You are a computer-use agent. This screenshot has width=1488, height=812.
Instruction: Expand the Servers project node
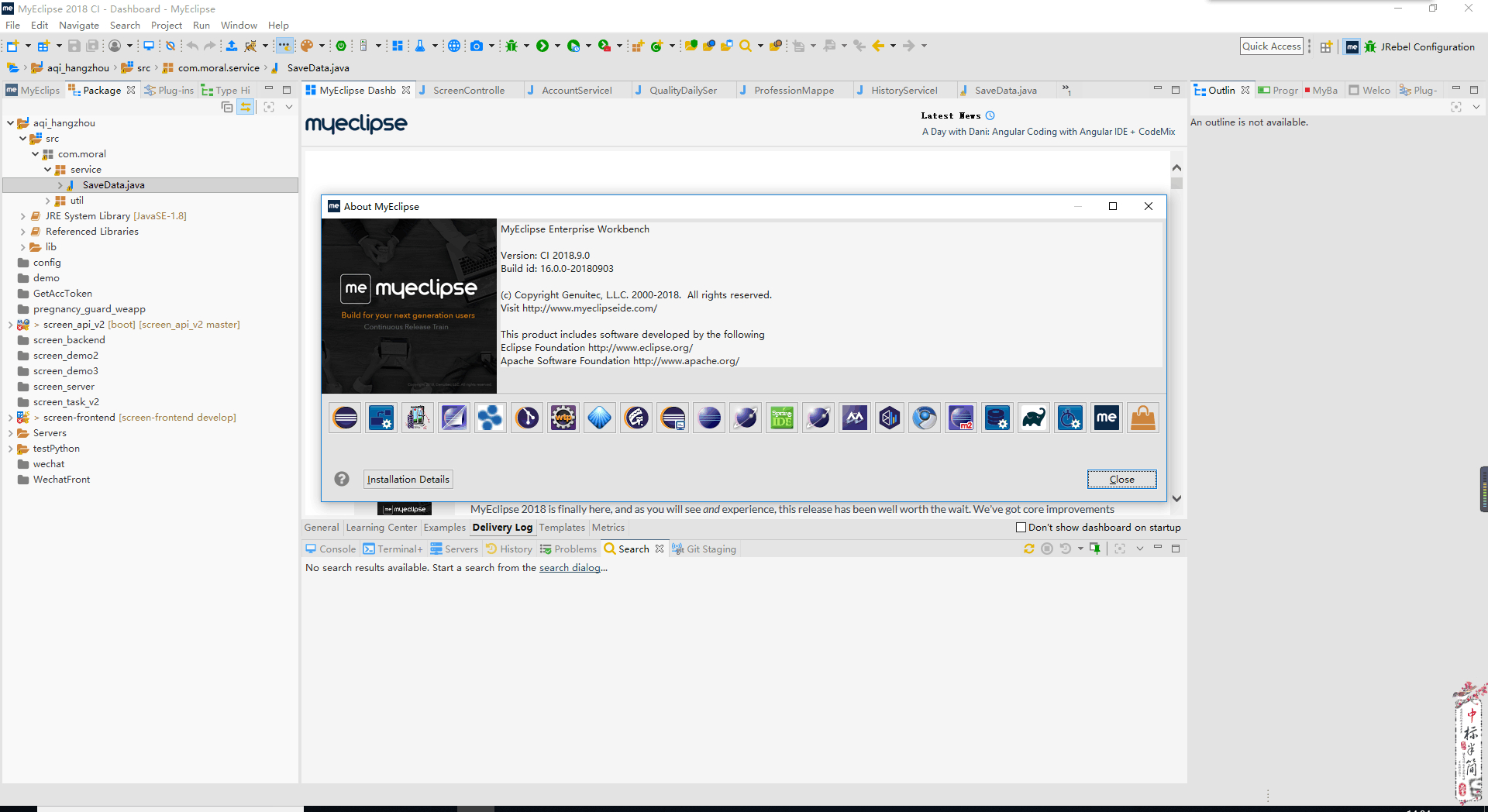tap(10, 433)
